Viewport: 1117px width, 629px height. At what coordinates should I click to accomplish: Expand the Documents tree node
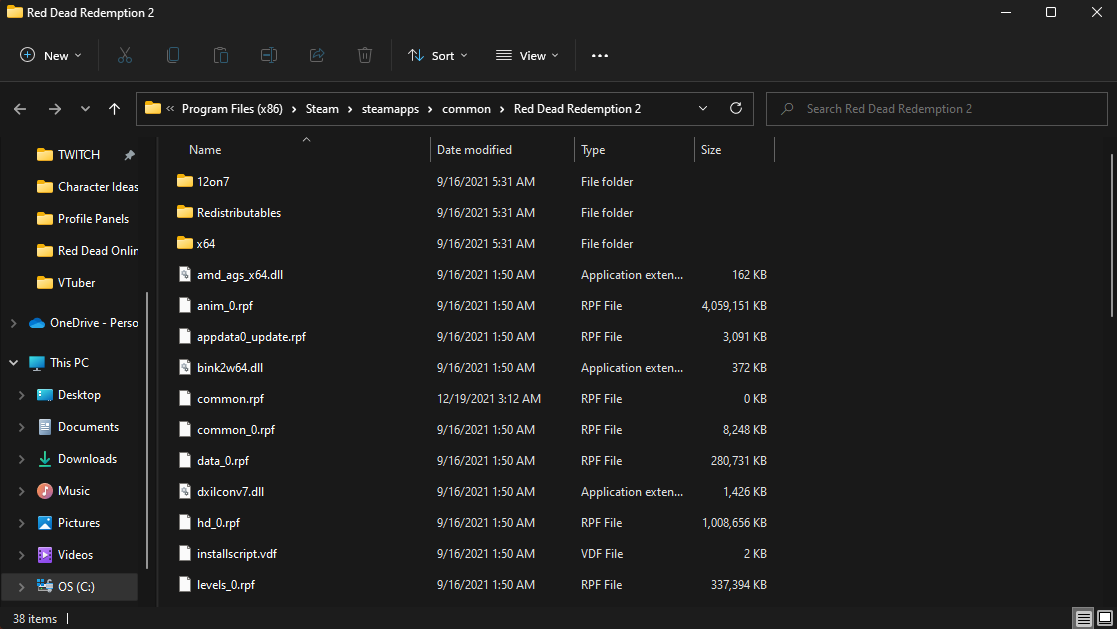pyautogui.click(x=21, y=427)
